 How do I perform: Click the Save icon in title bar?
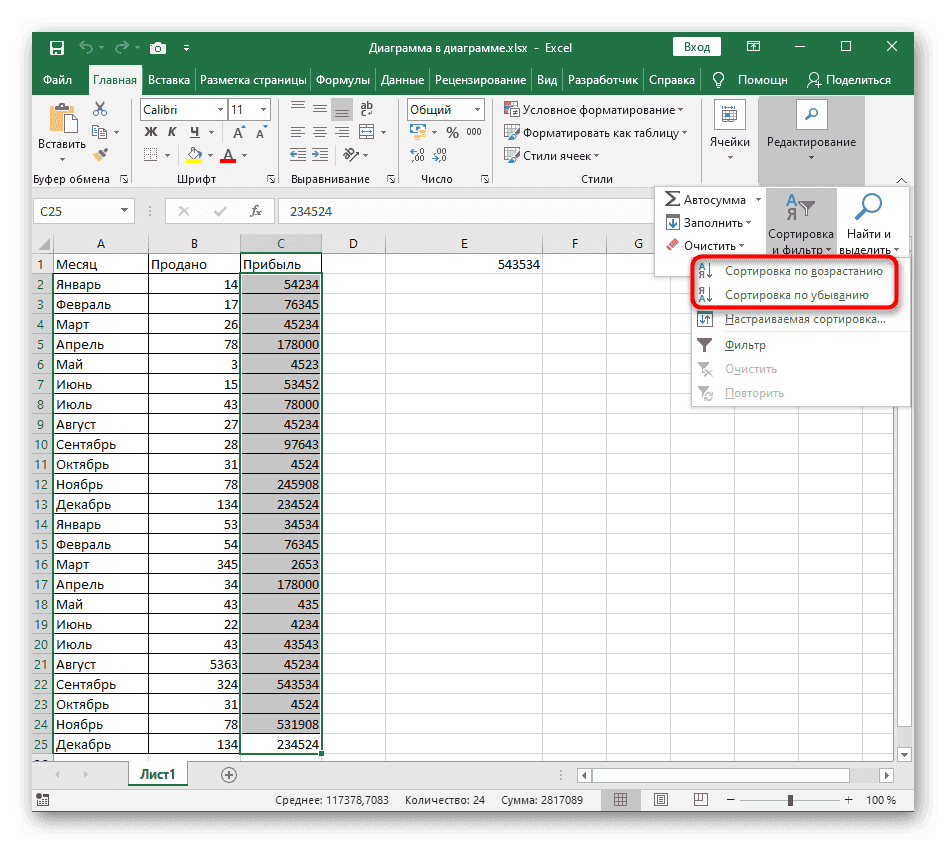(x=57, y=47)
